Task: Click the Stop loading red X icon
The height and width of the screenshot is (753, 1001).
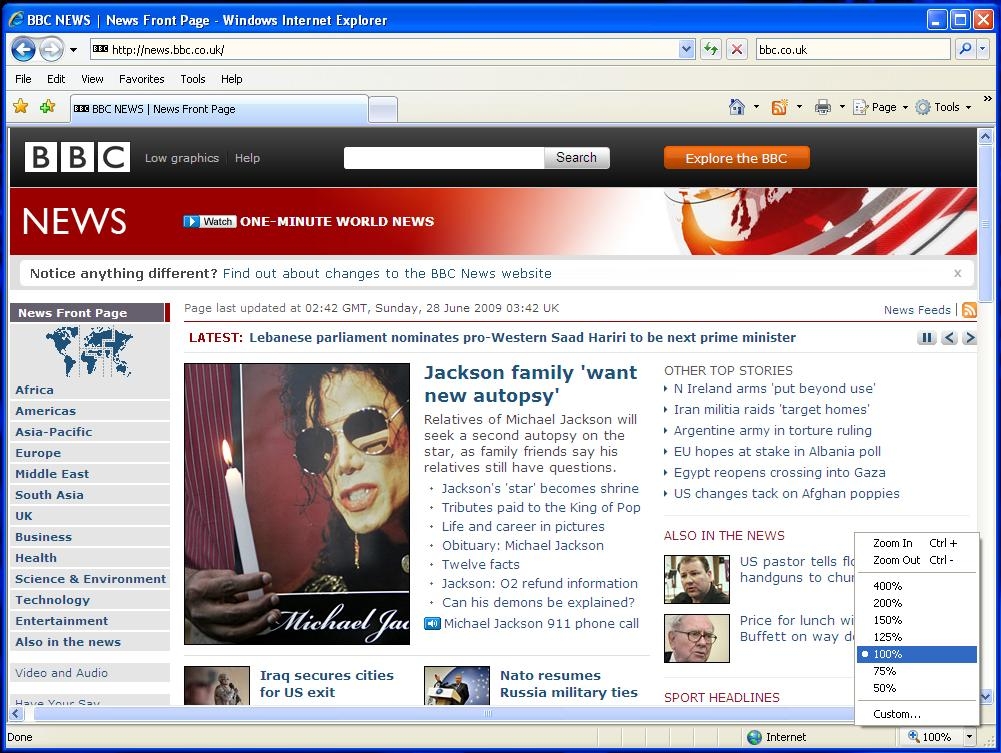Action: pos(737,49)
